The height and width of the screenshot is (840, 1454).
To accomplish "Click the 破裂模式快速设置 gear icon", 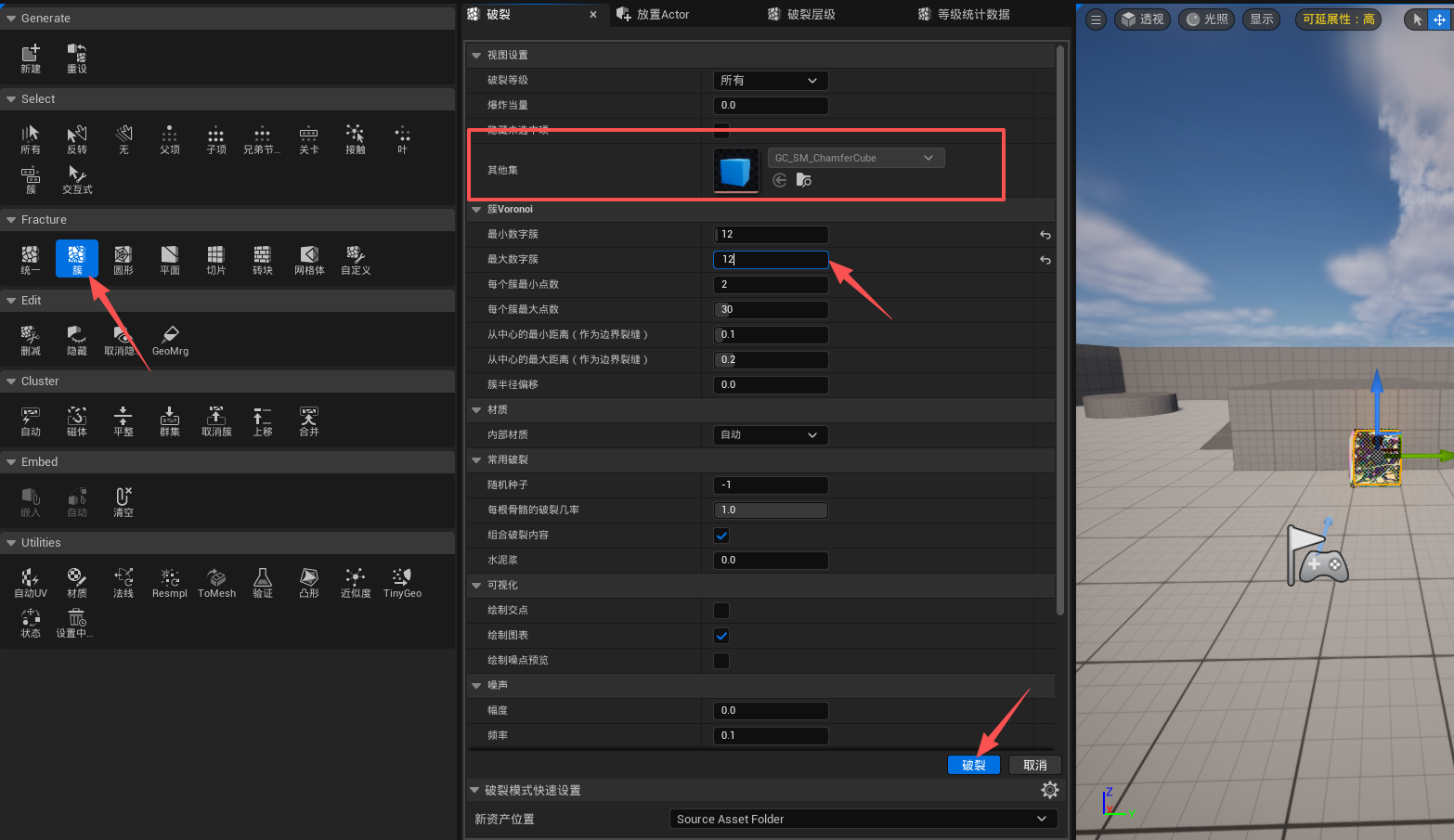I will click(x=1049, y=790).
